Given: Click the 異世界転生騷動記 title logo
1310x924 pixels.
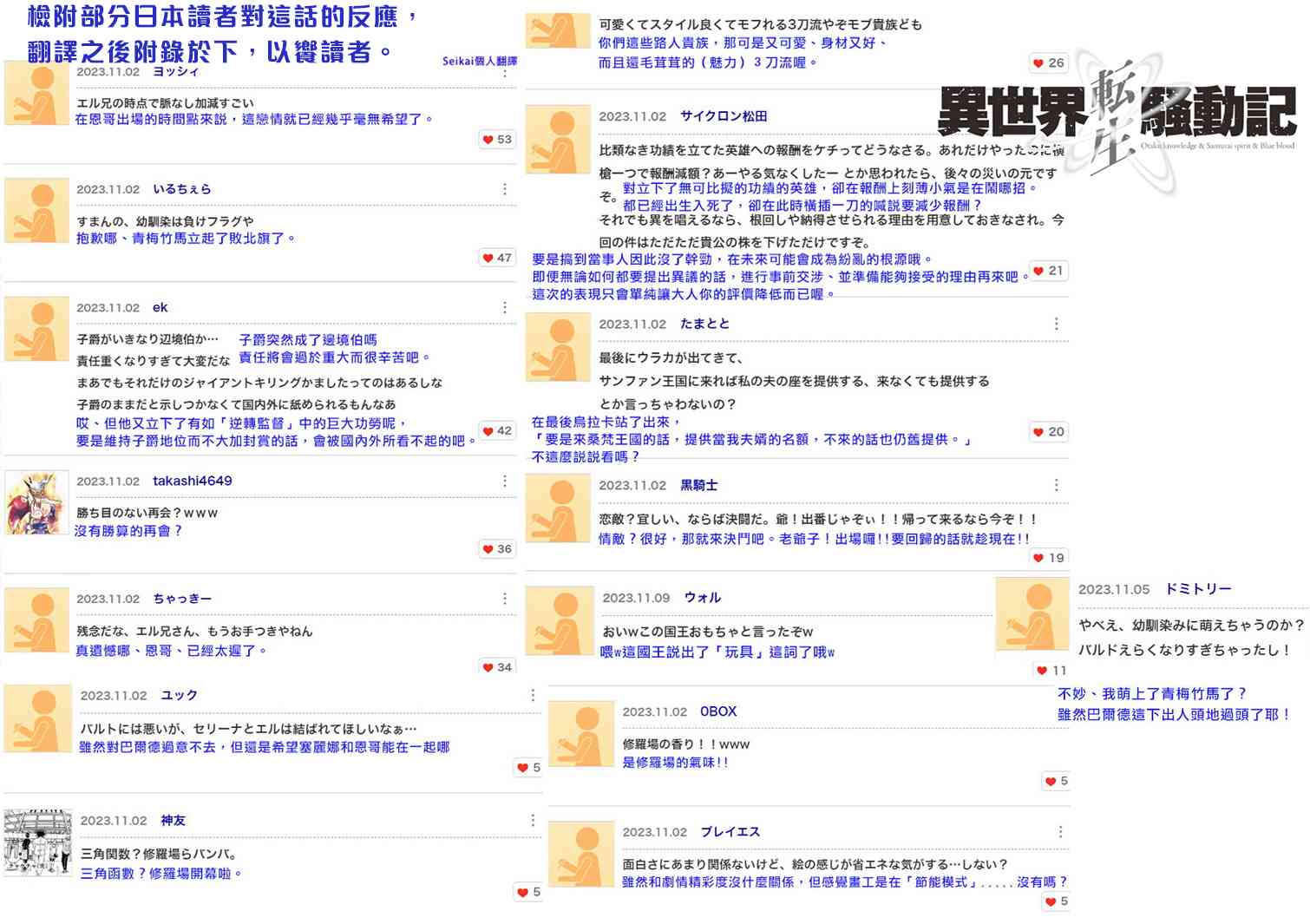Looking at the screenshot, I should coord(1117,115).
